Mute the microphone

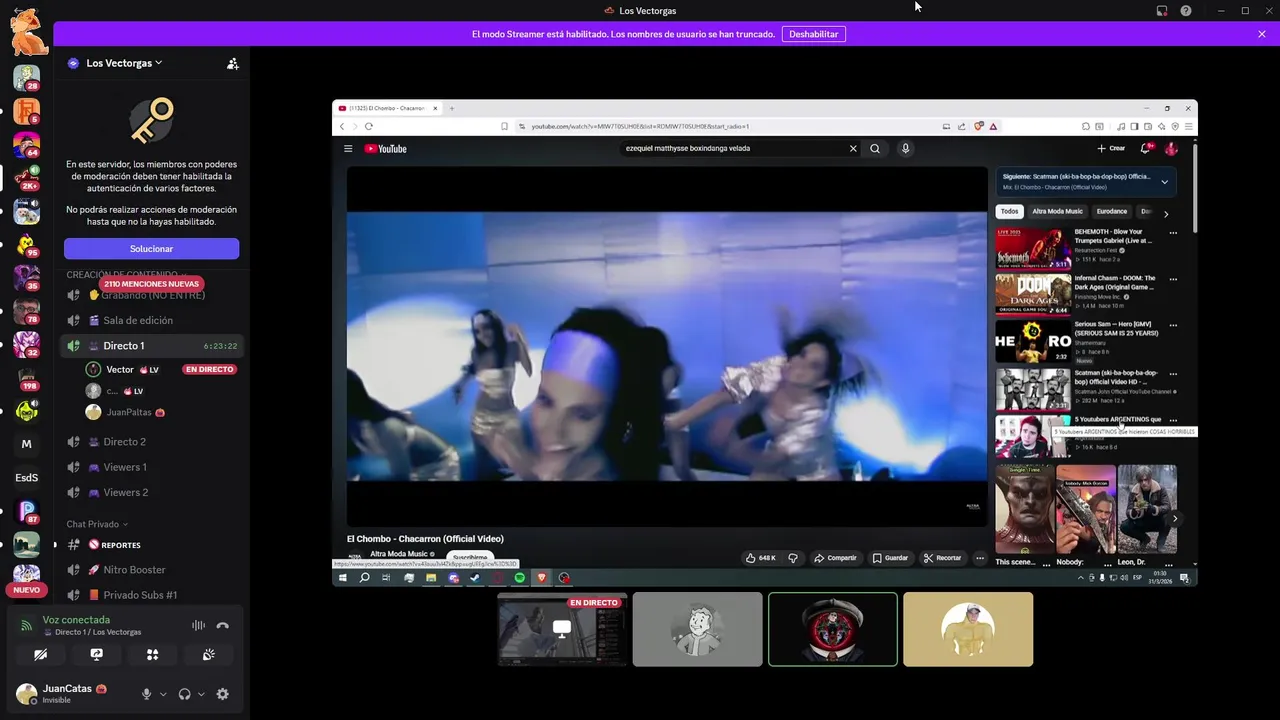point(146,694)
